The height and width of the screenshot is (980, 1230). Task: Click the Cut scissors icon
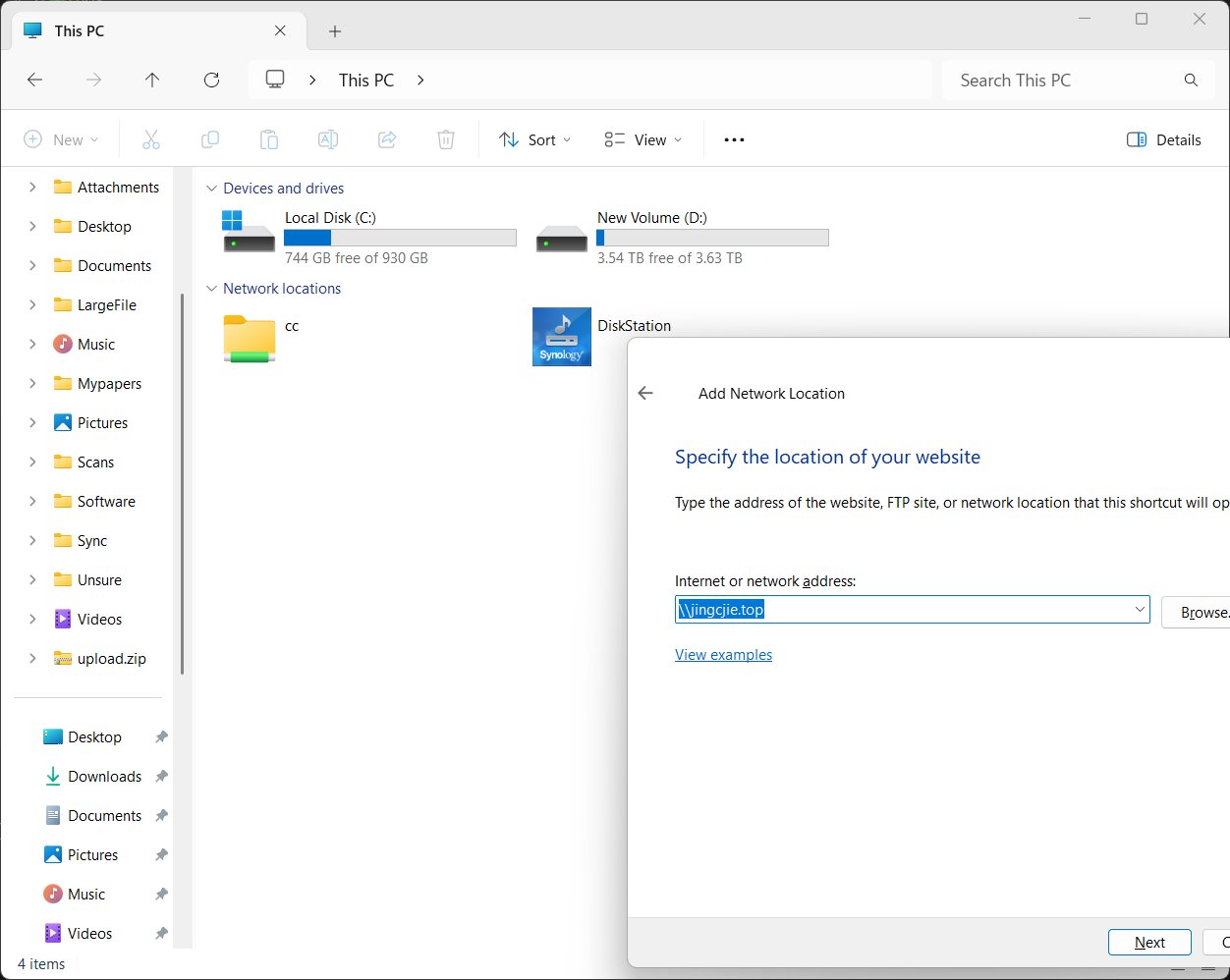[x=151, y=139]
